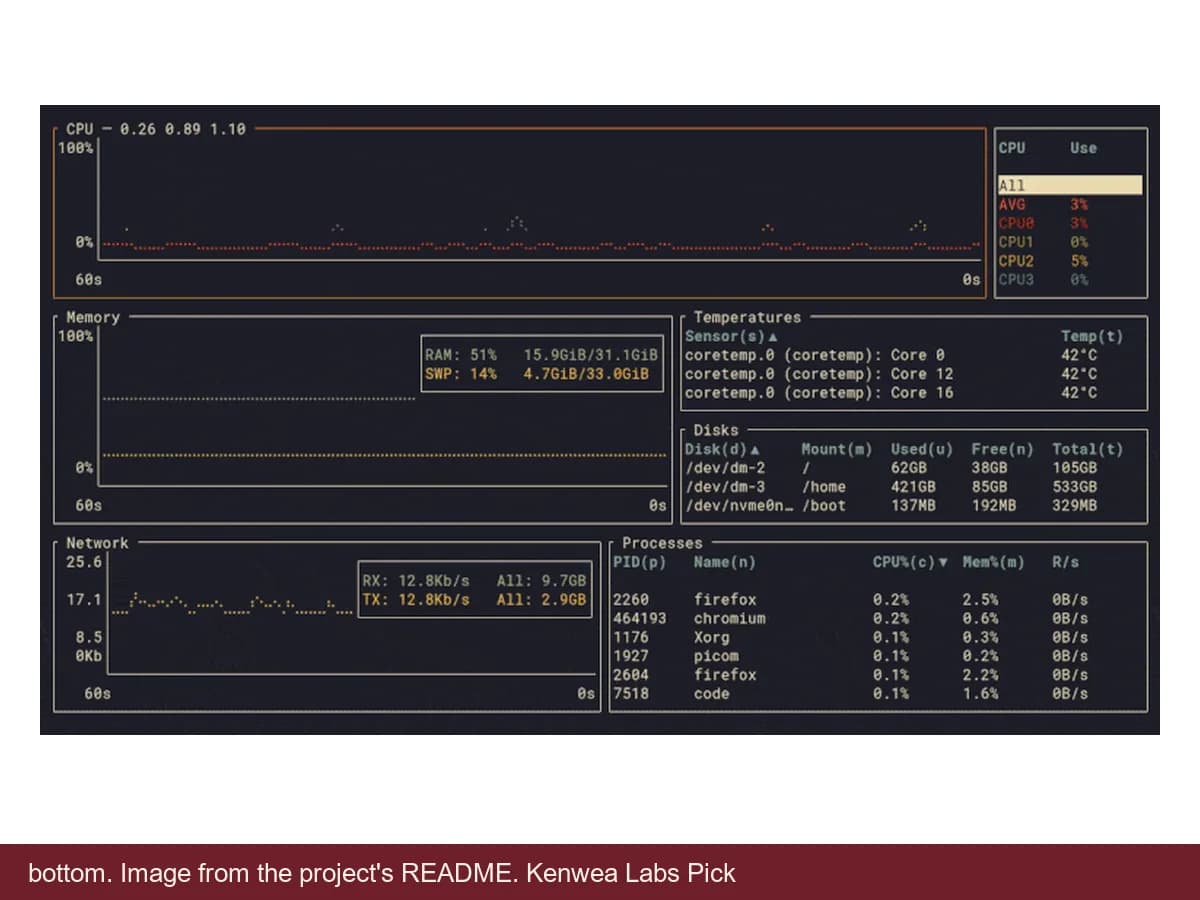Sort by the Temp(t) column header
This screenshot has height=900, width=1200.
click(1092, 336)
